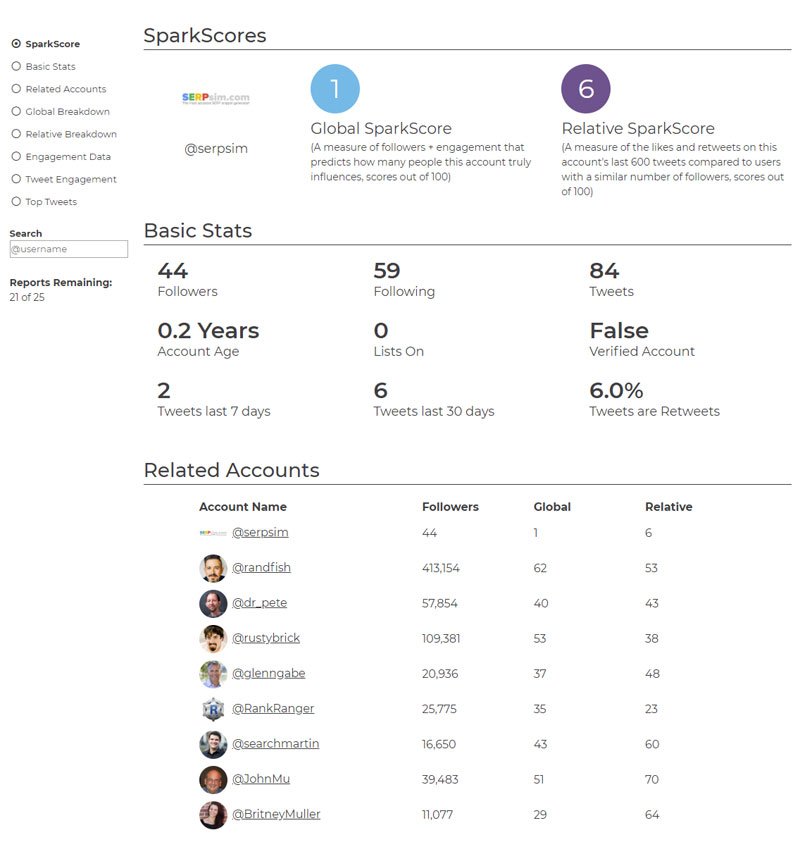Click the 11,077 followers cell
Viewport: 800px width, 854px height.
coord(437,815)
